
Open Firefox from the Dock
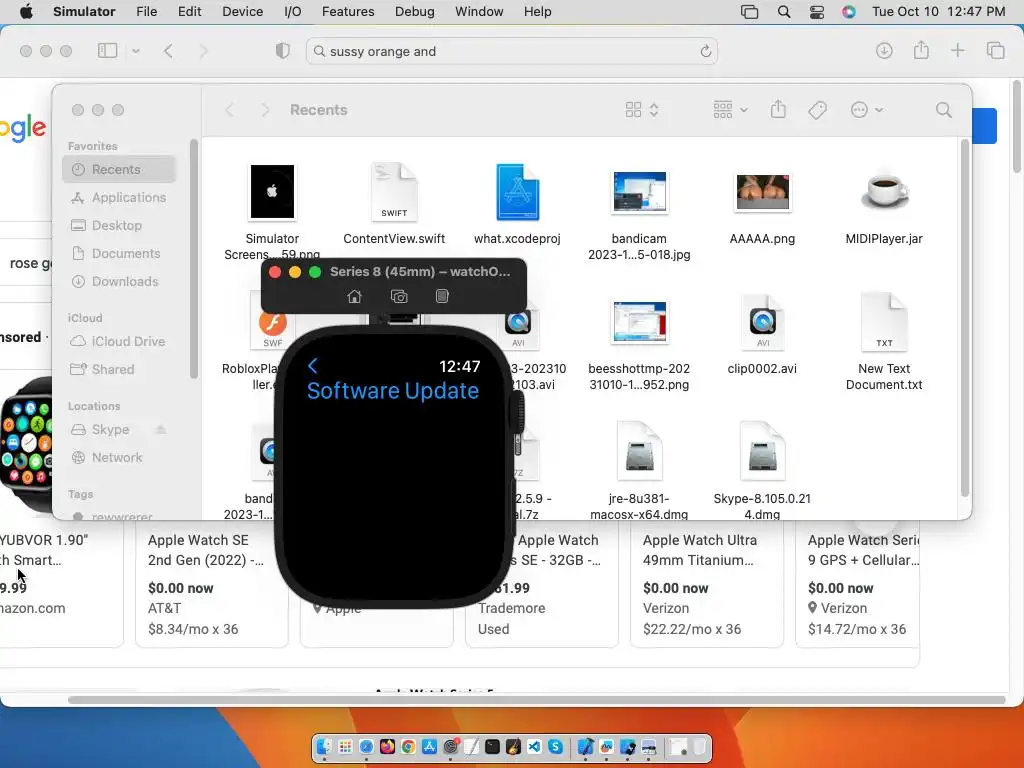[387, 746]
